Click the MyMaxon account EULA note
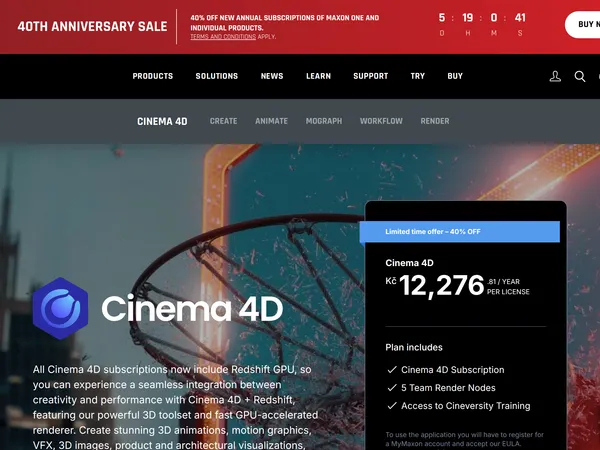This screenshot has width=600, height=450. (465, 439)
